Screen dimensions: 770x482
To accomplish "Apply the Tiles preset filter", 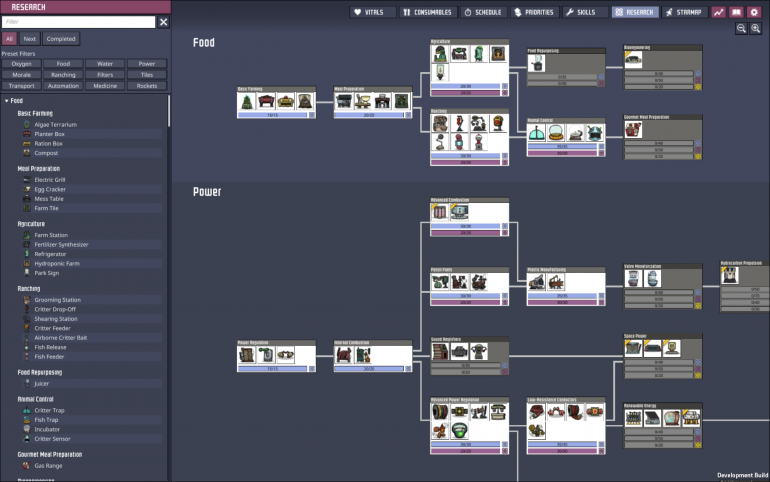I will (x=147, y=75).
